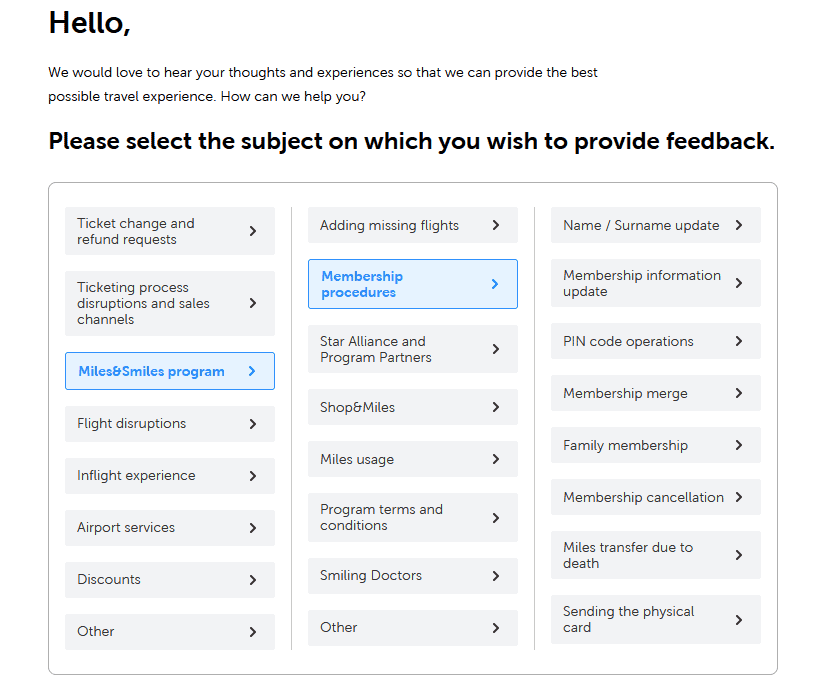Image resolution: width=840 pixels, height=700 pixels.
Task: Choose Name / Surname update
Action: [655, 225]
